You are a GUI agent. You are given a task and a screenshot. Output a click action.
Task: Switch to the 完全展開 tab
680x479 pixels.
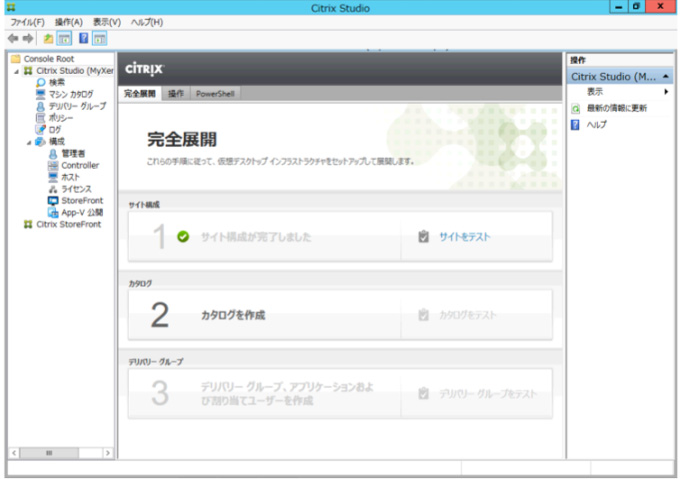click(x=140, y=94)
